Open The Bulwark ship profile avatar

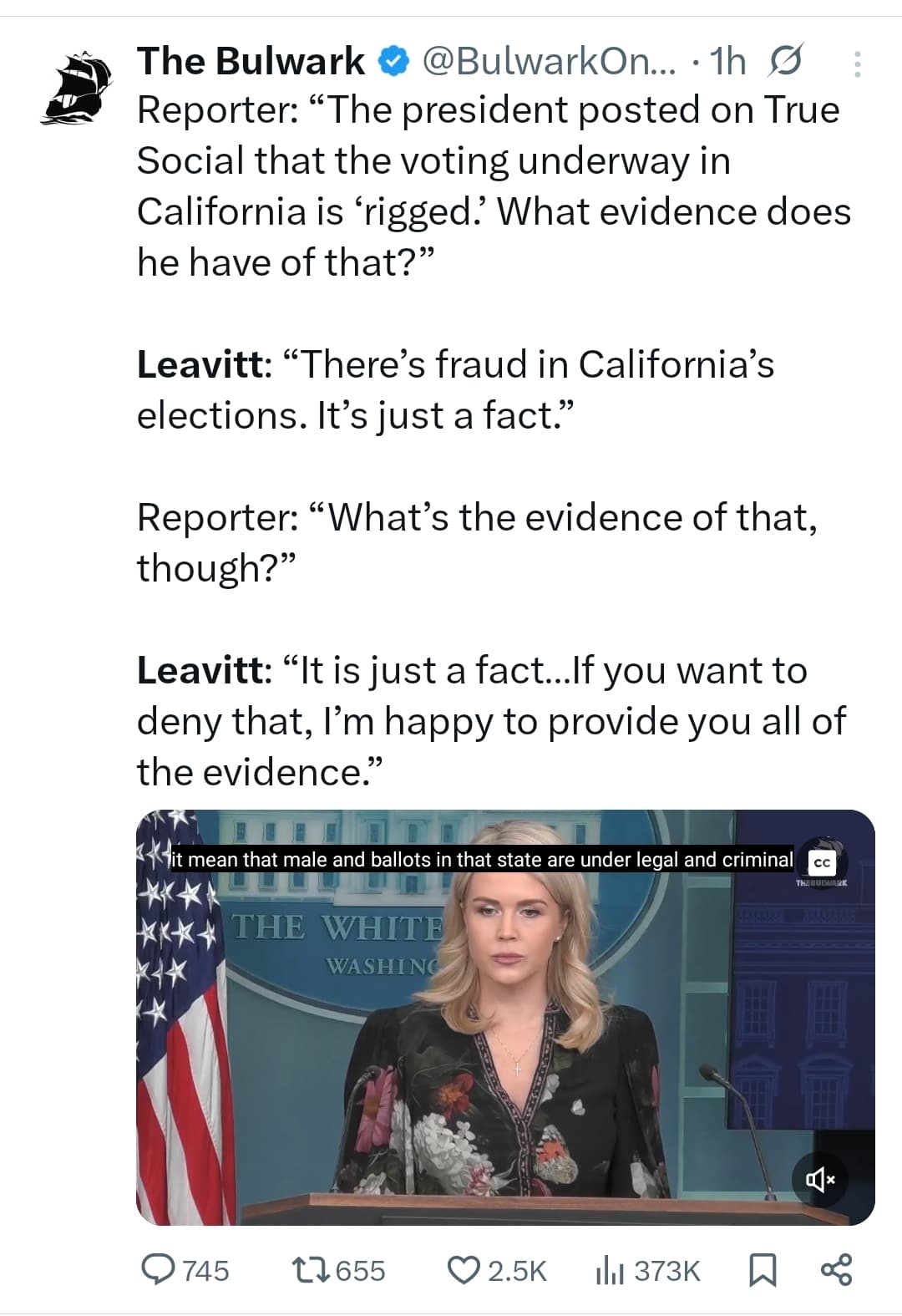point(76,87)
